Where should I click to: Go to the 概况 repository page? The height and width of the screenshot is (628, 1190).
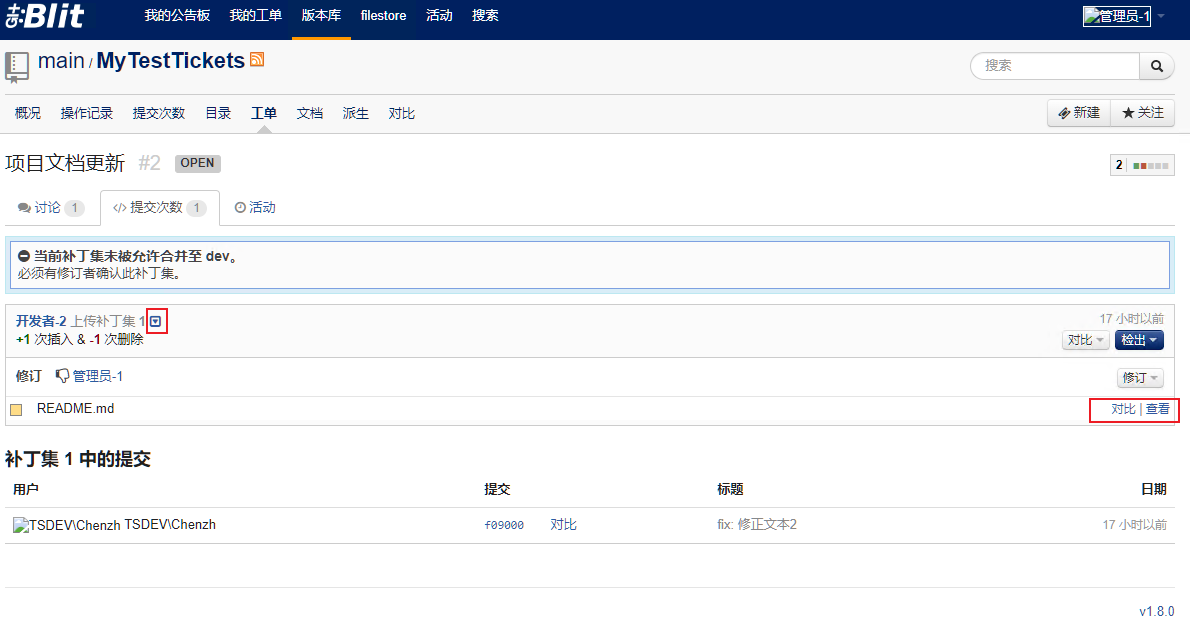[28, 113]
